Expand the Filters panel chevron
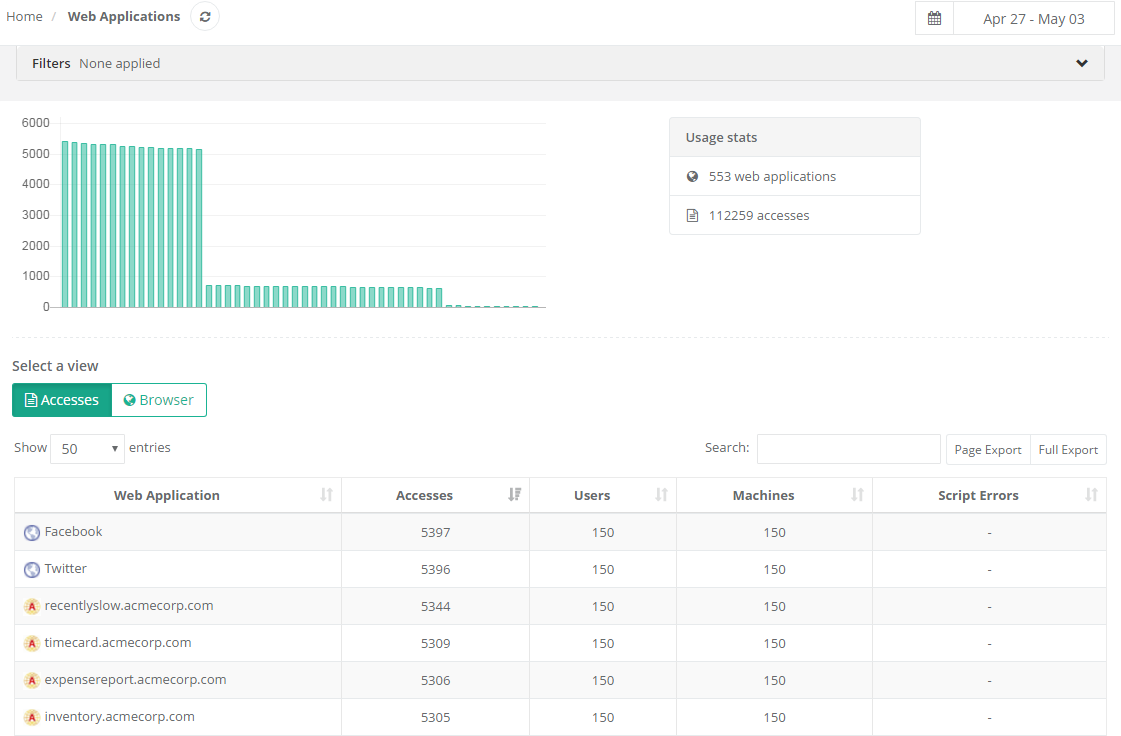Viewport: 1121px width, 736px height. [x=1081, y=63]
